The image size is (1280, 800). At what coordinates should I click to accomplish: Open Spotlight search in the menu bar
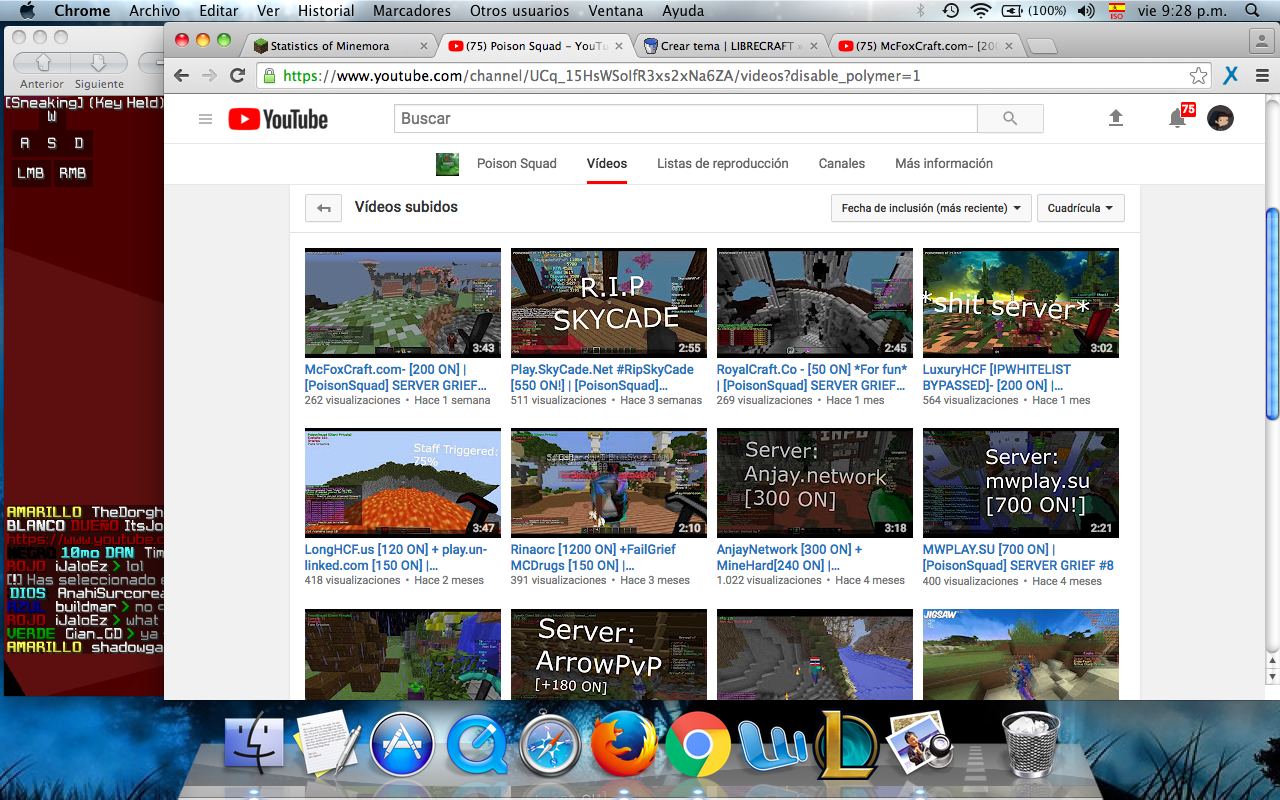(x=1252, y=11)
